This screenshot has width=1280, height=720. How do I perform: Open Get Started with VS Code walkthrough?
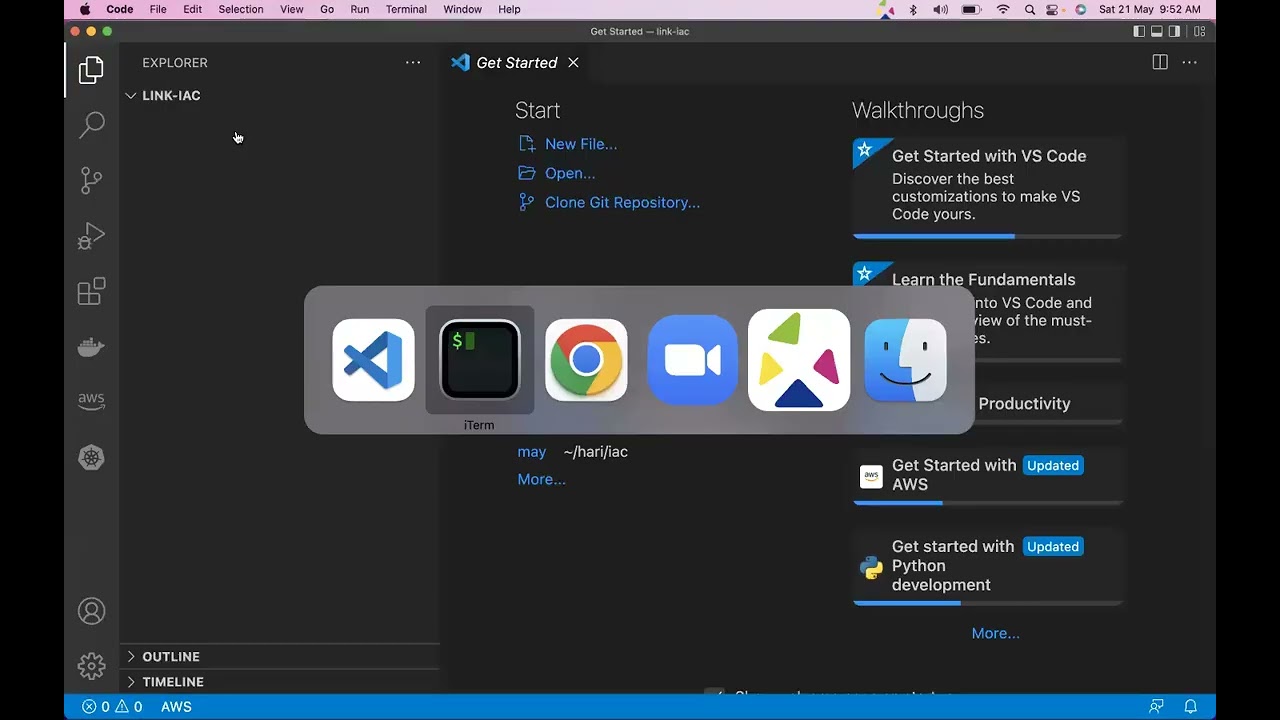pyautogui.click(x=988, y=187)
